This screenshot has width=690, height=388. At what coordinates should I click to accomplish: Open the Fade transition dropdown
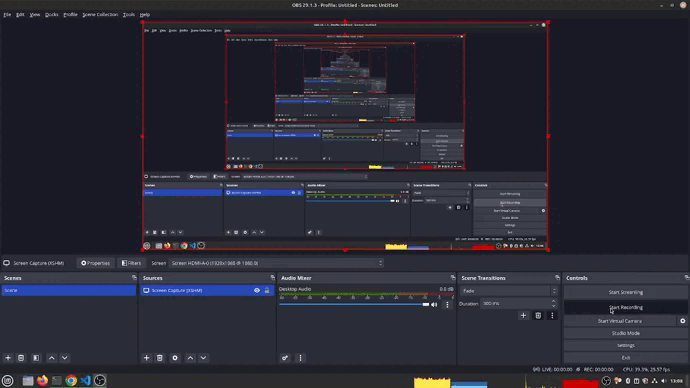click(x=509, y=291)
